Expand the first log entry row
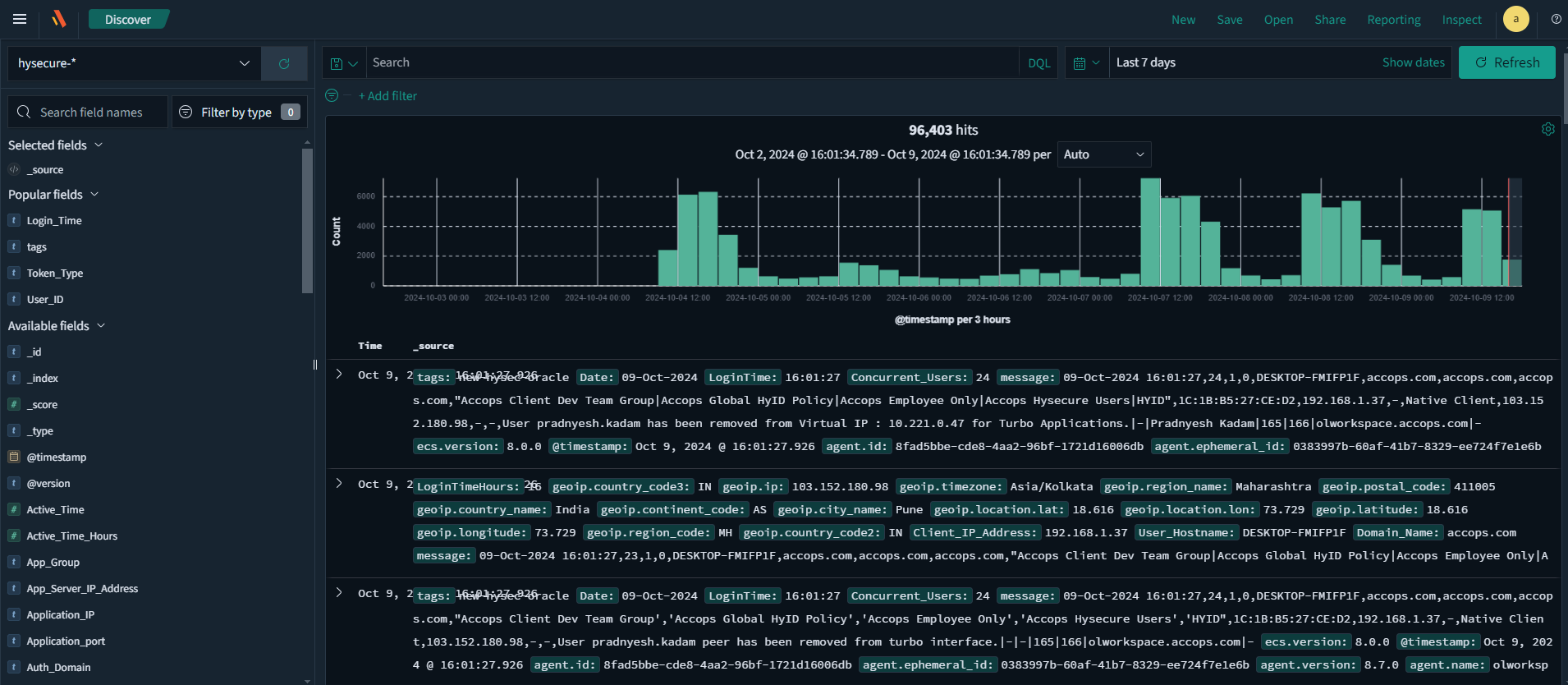This screenshot has height=685, width=1568. (339, 375)
